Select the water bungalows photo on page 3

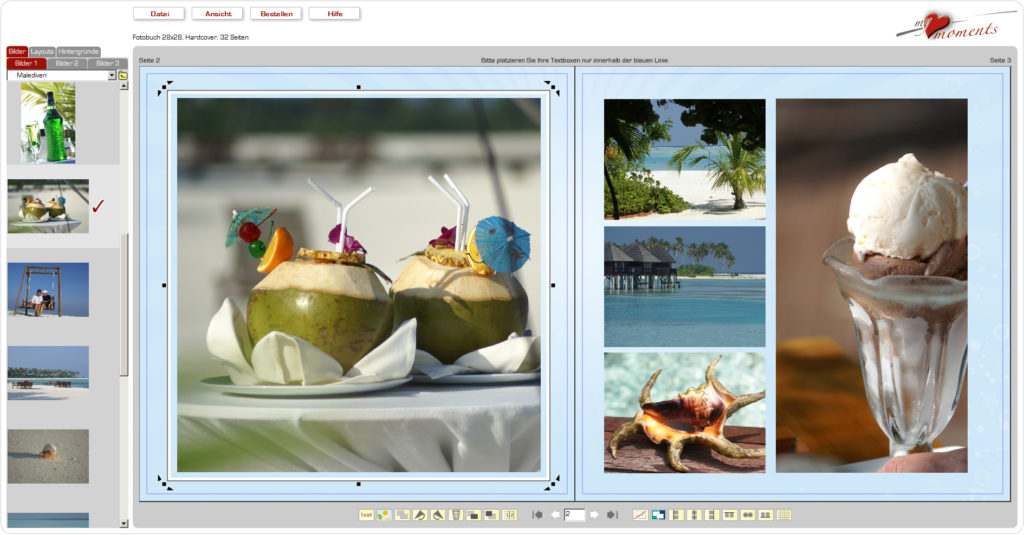coord(684,287)
